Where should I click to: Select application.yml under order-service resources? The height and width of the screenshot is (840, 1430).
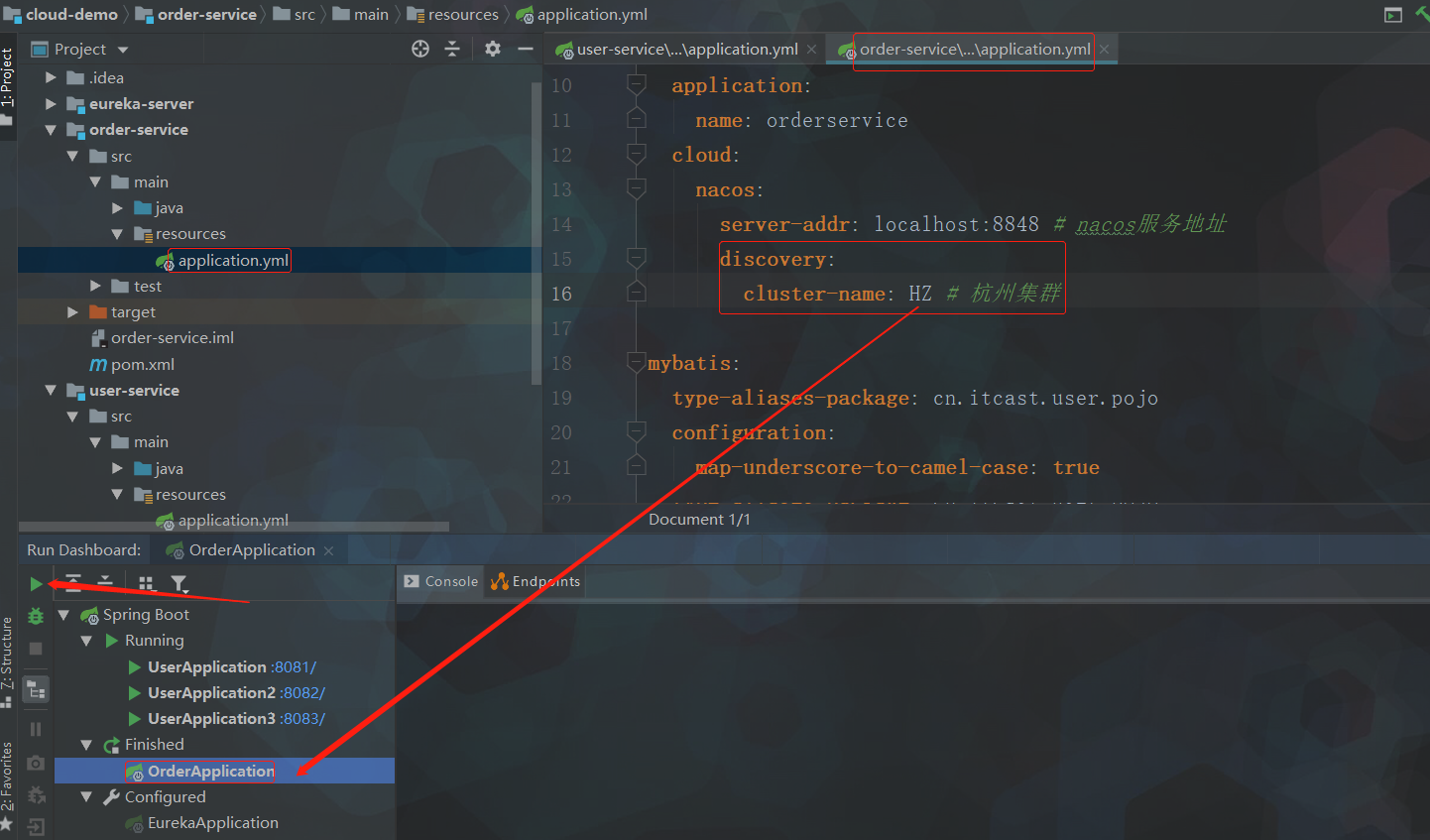point(233,261)
